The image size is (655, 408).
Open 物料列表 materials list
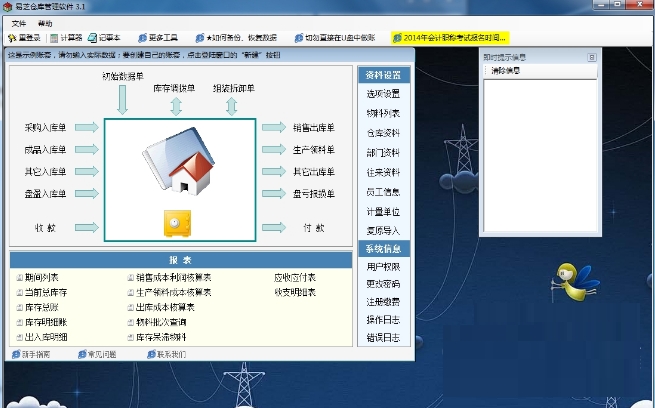[383, 113]
